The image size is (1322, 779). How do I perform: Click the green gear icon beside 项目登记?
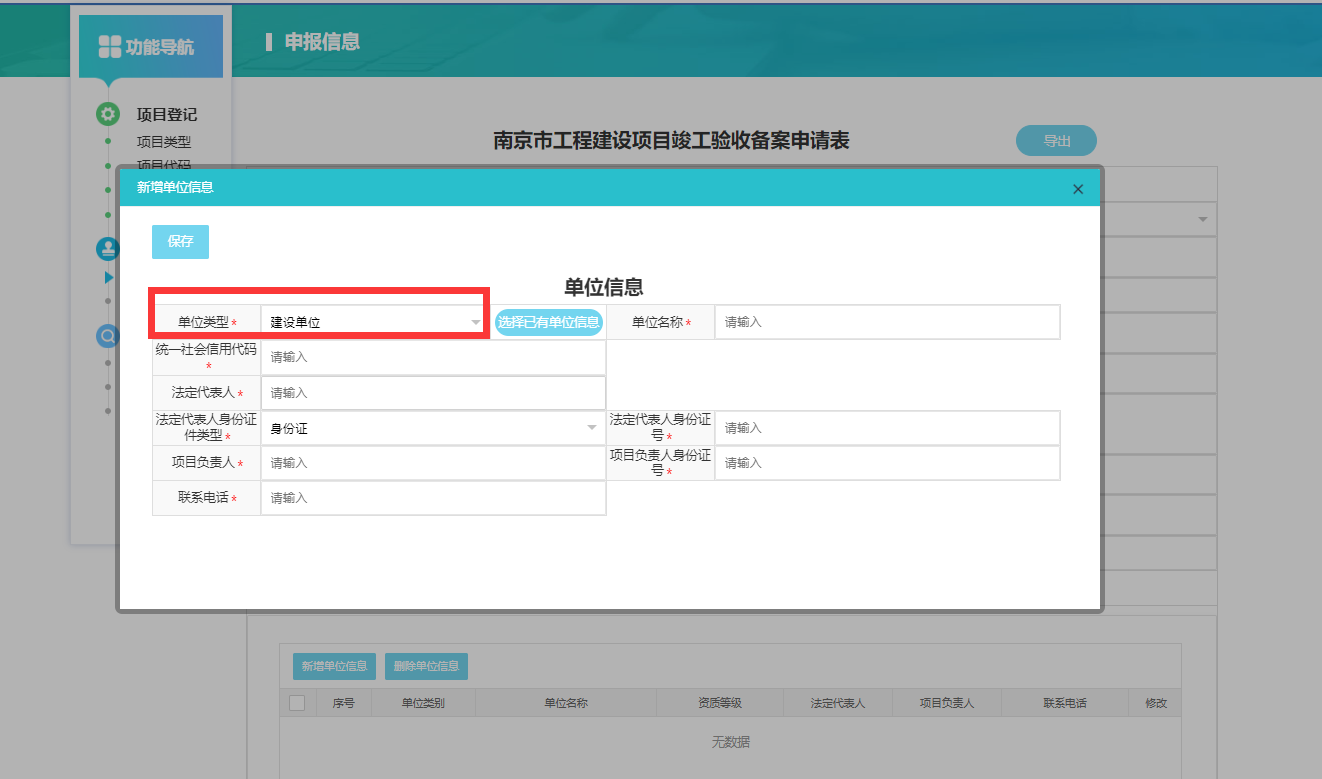[x=108, y=114]
